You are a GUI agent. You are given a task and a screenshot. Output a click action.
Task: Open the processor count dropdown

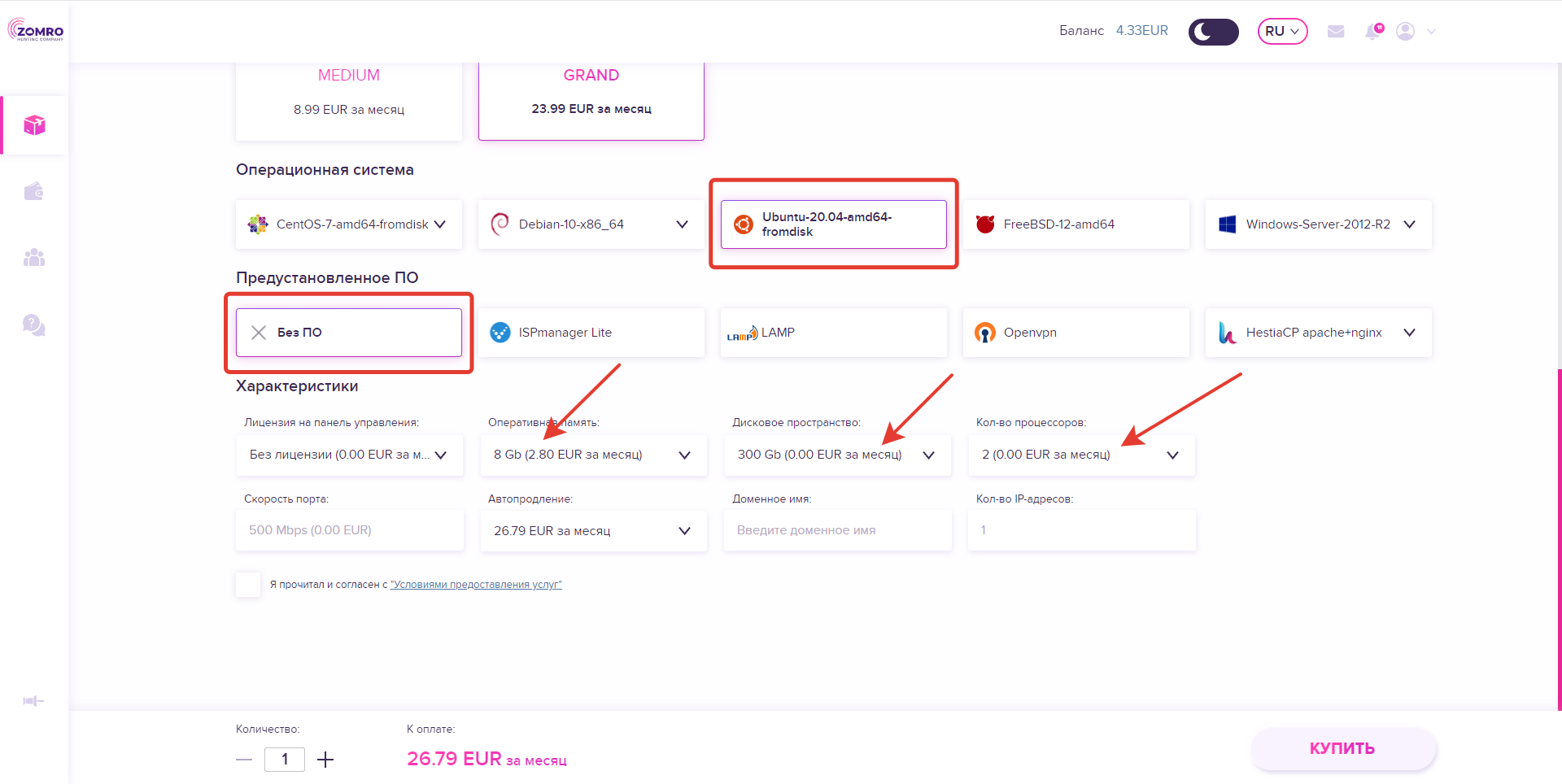[1082, 455]
